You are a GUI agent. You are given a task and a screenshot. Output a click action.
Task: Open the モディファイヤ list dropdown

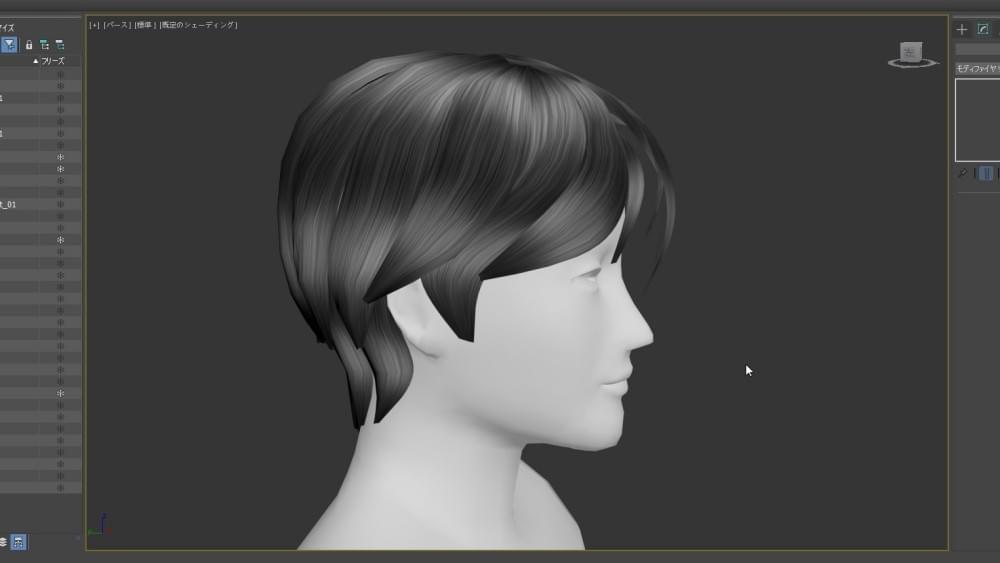point(978,68)
